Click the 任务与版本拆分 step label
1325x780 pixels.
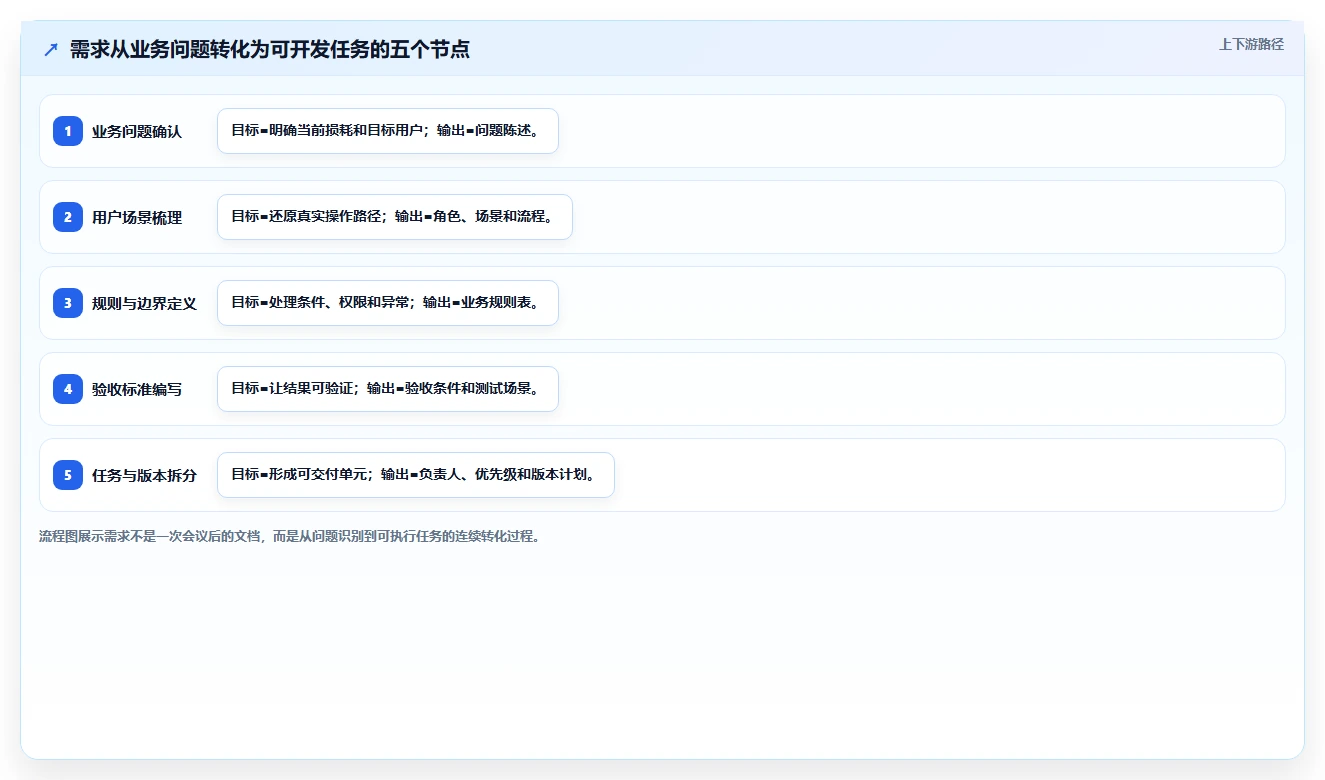coord(144,475)
